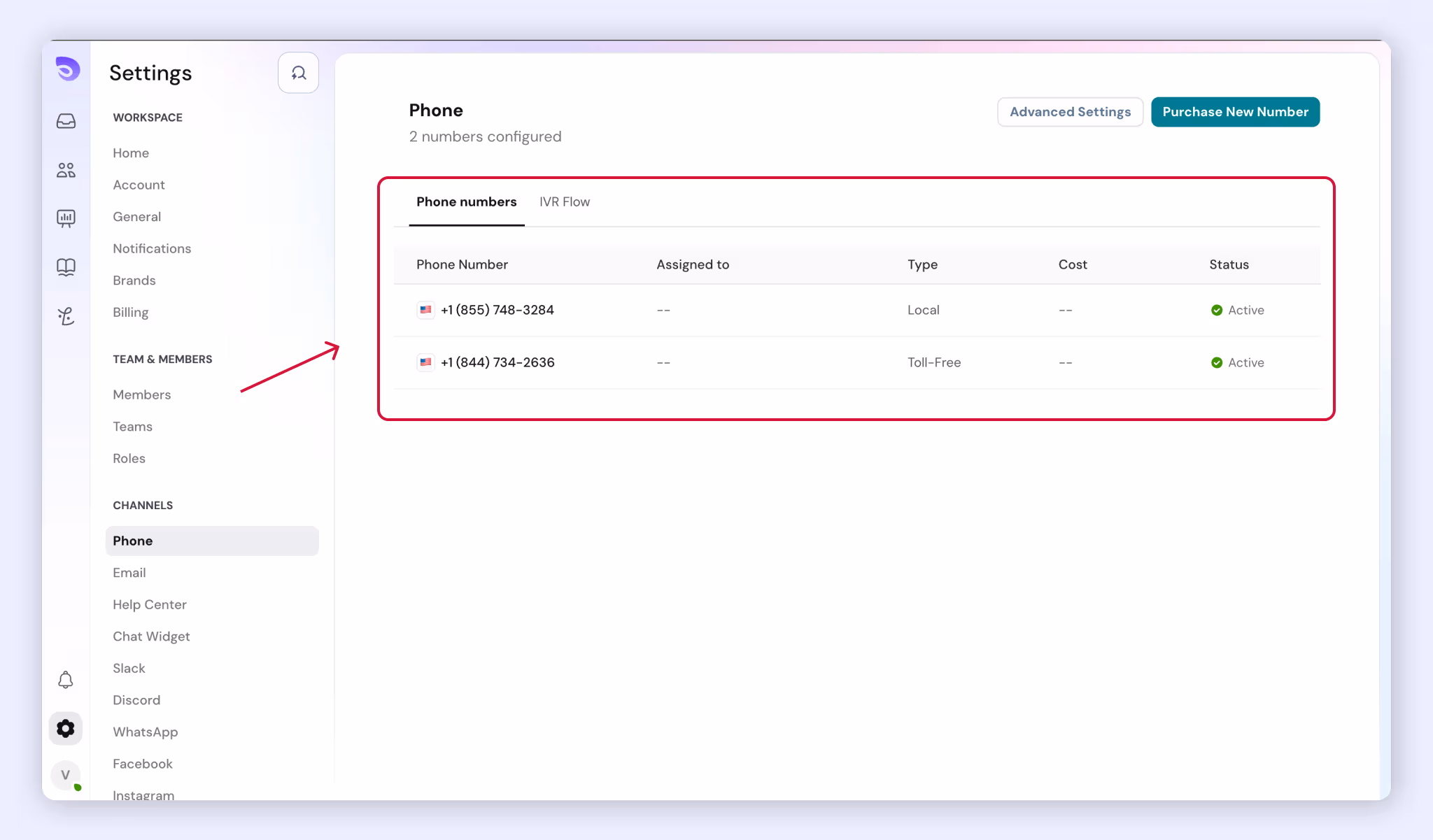The image size is (1433, 840).
Task: Click the Purchase New Number button
Action: pyautogui.click(x=1236, y=112)
